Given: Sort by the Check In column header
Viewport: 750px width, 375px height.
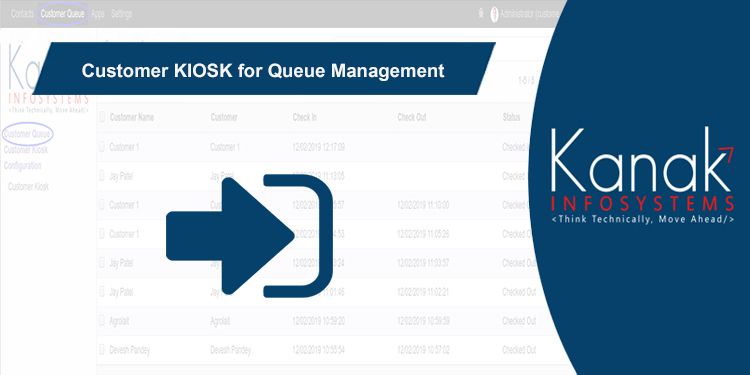Looking at the screenshot, I should click(305, 117).
